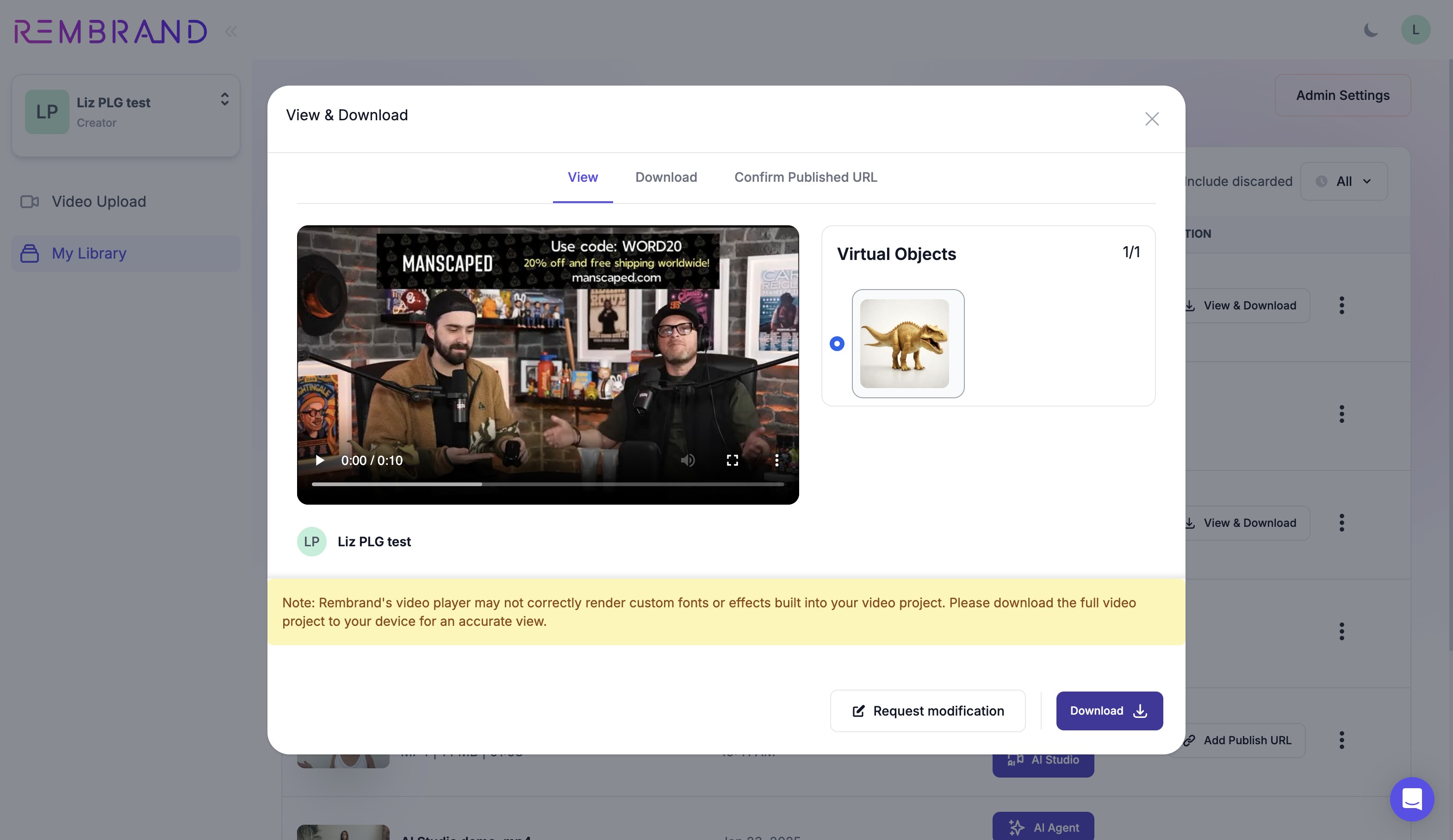Click the Admin Settings button
The height and width of the screenshot is (840, 1453).
(1343, 95)
